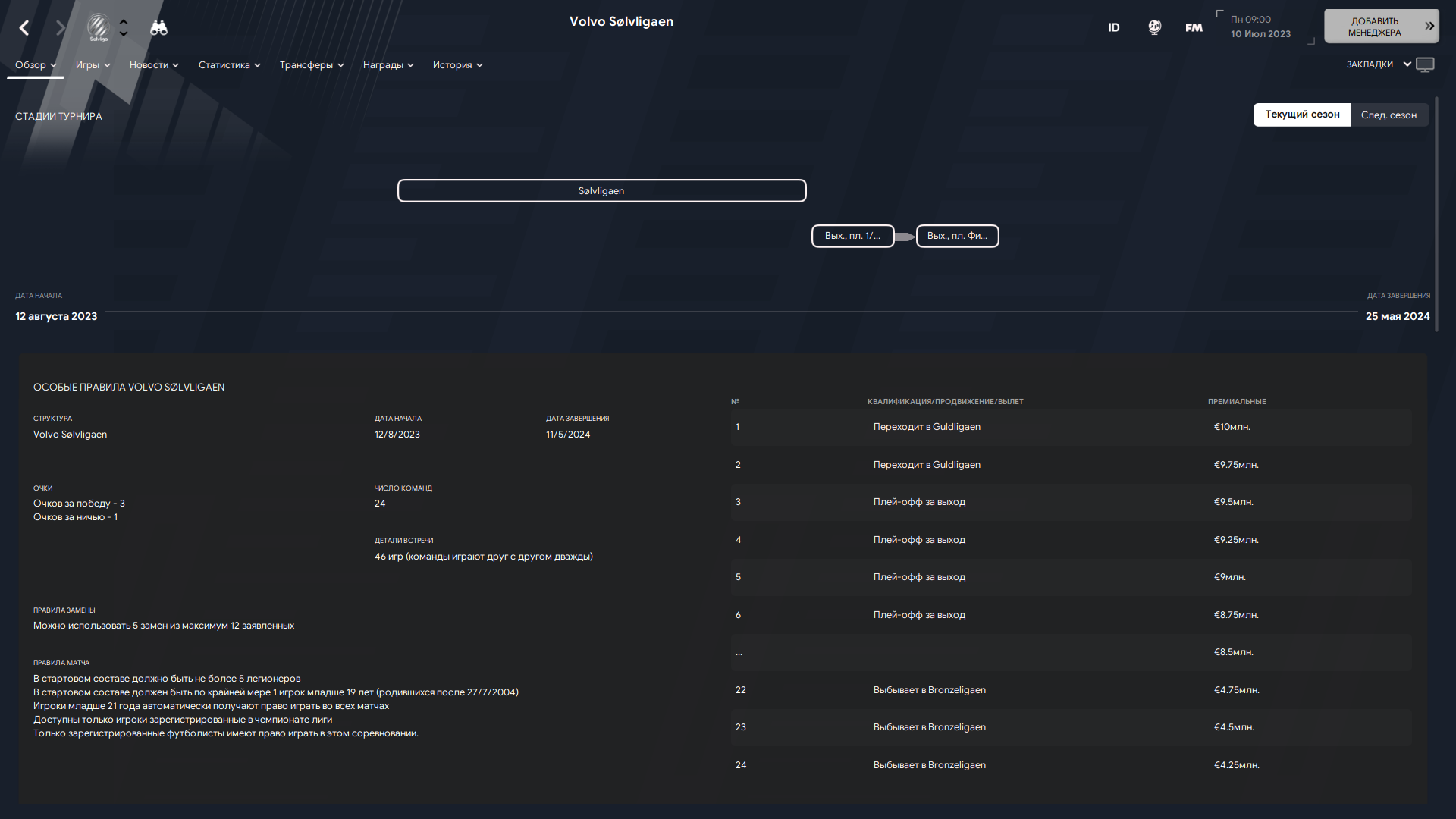Open the Обзор menu
Screen dimensions: 1456x819
[36, 65]
